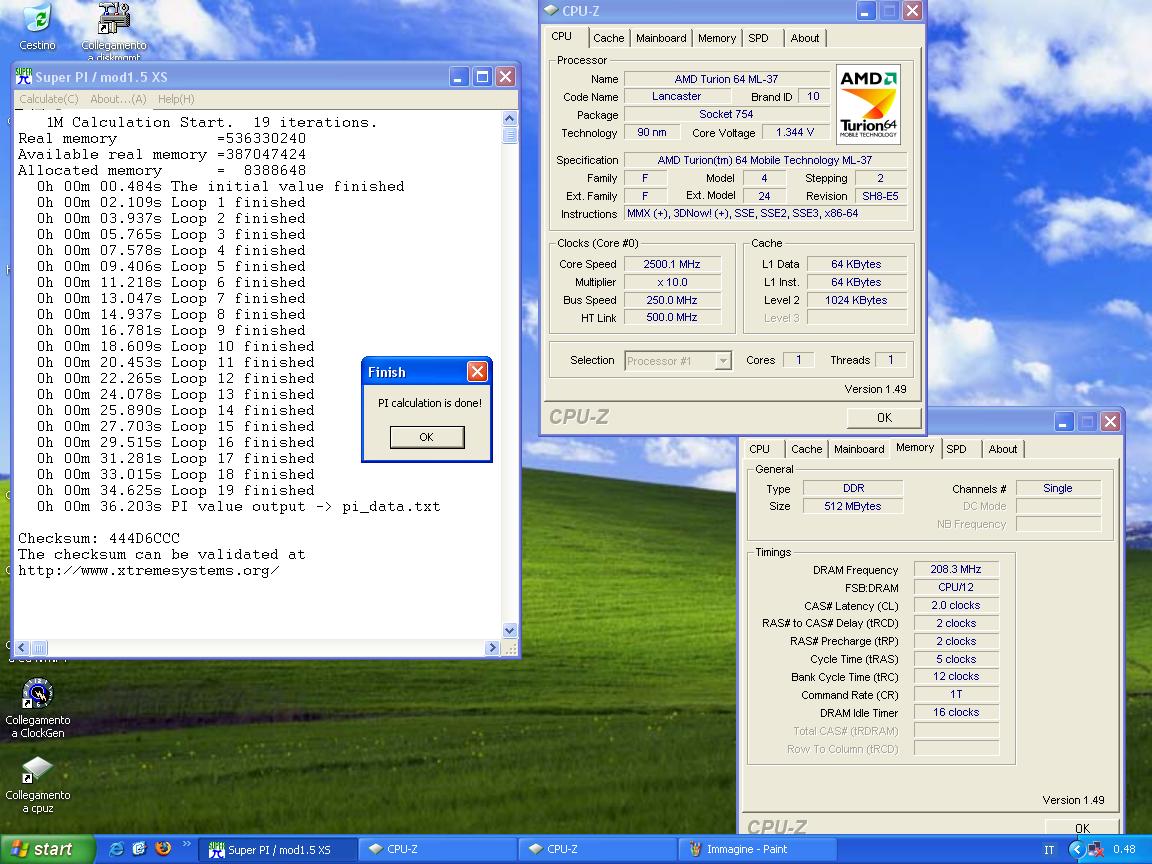Select the Collegamento a ClockGen shortcut
Screen dimensions: 1152x864
37,708
